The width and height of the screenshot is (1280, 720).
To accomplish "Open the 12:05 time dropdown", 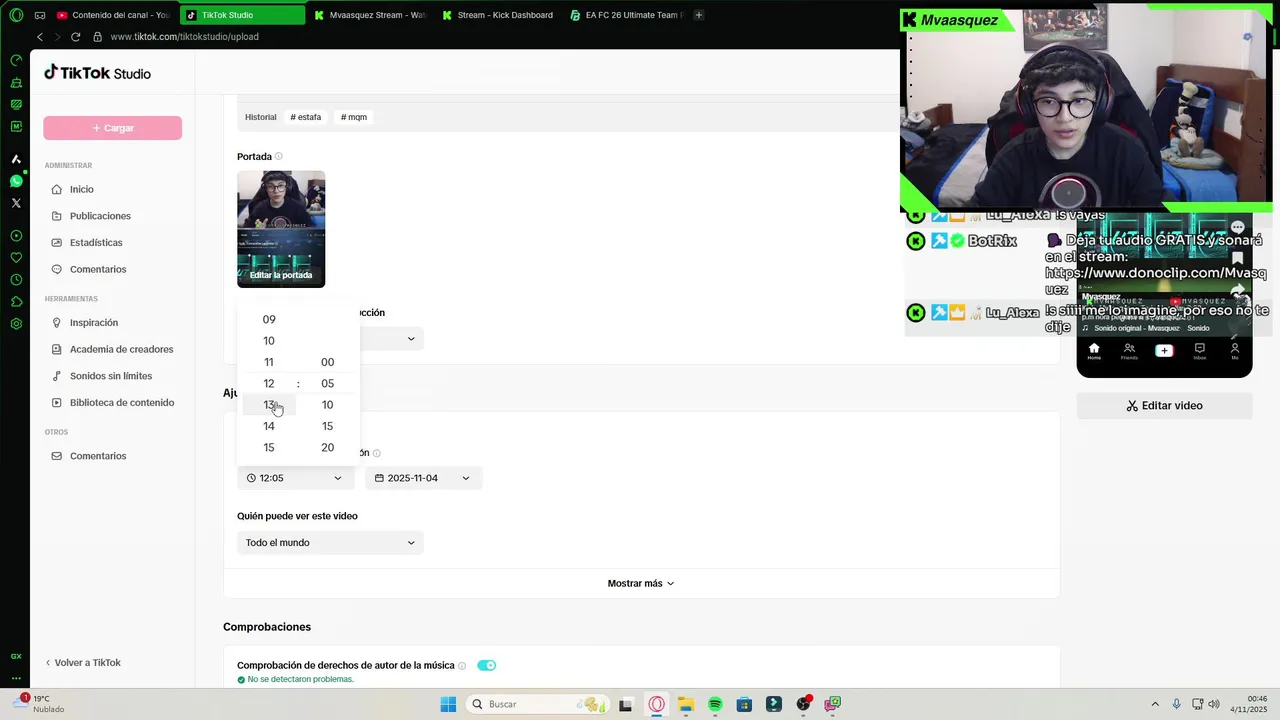I will coord(295,478).
